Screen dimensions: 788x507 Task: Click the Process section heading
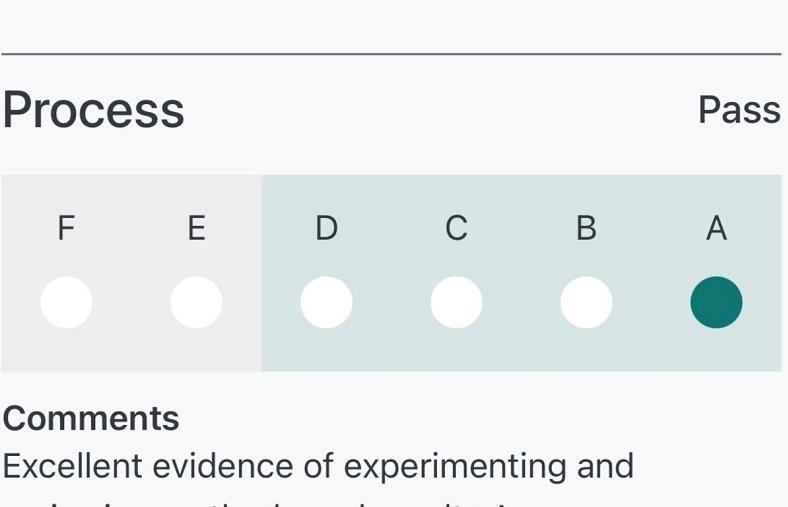tap(93, 110)
